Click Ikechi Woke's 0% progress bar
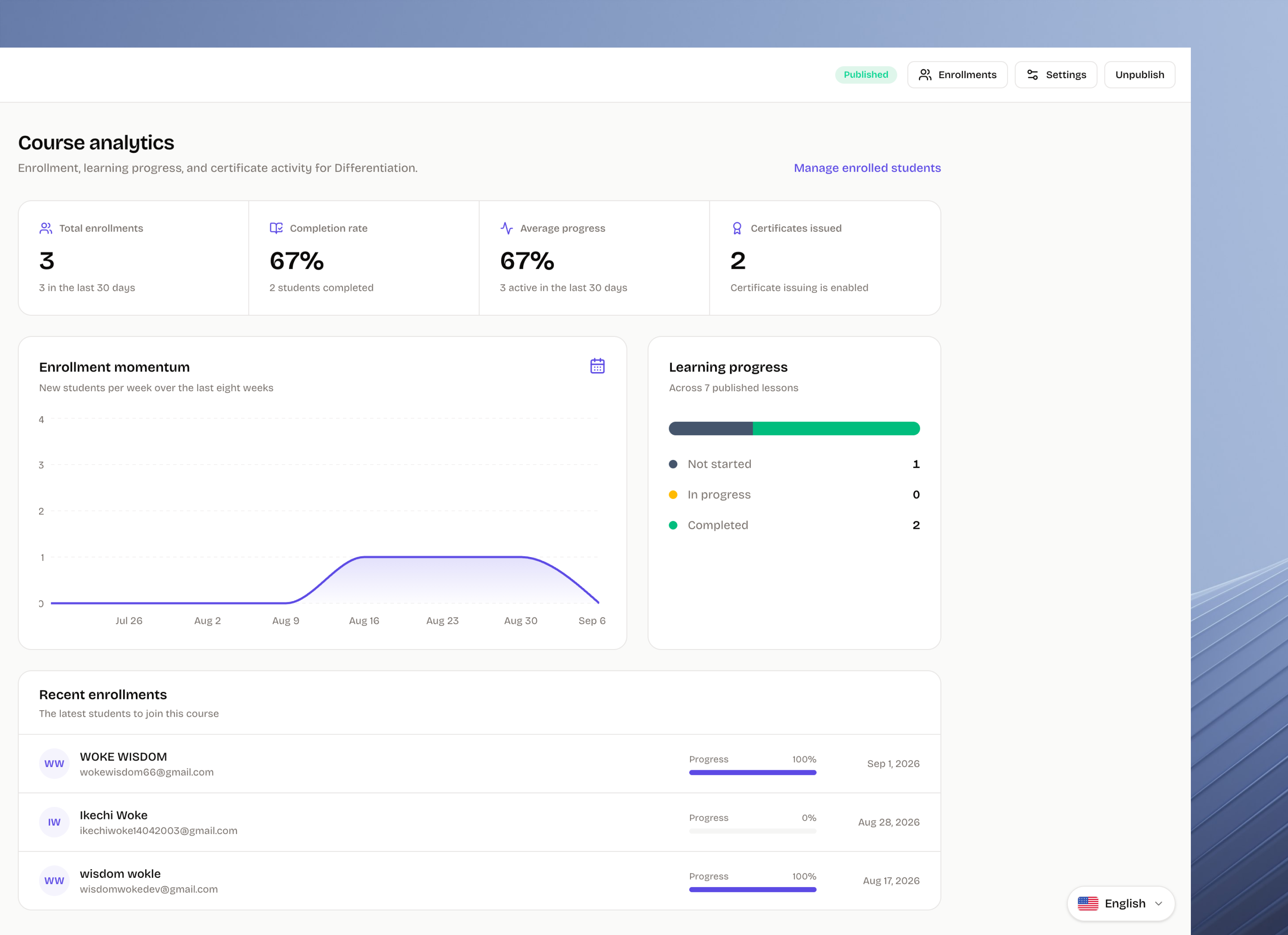 (x=752, y=831)
